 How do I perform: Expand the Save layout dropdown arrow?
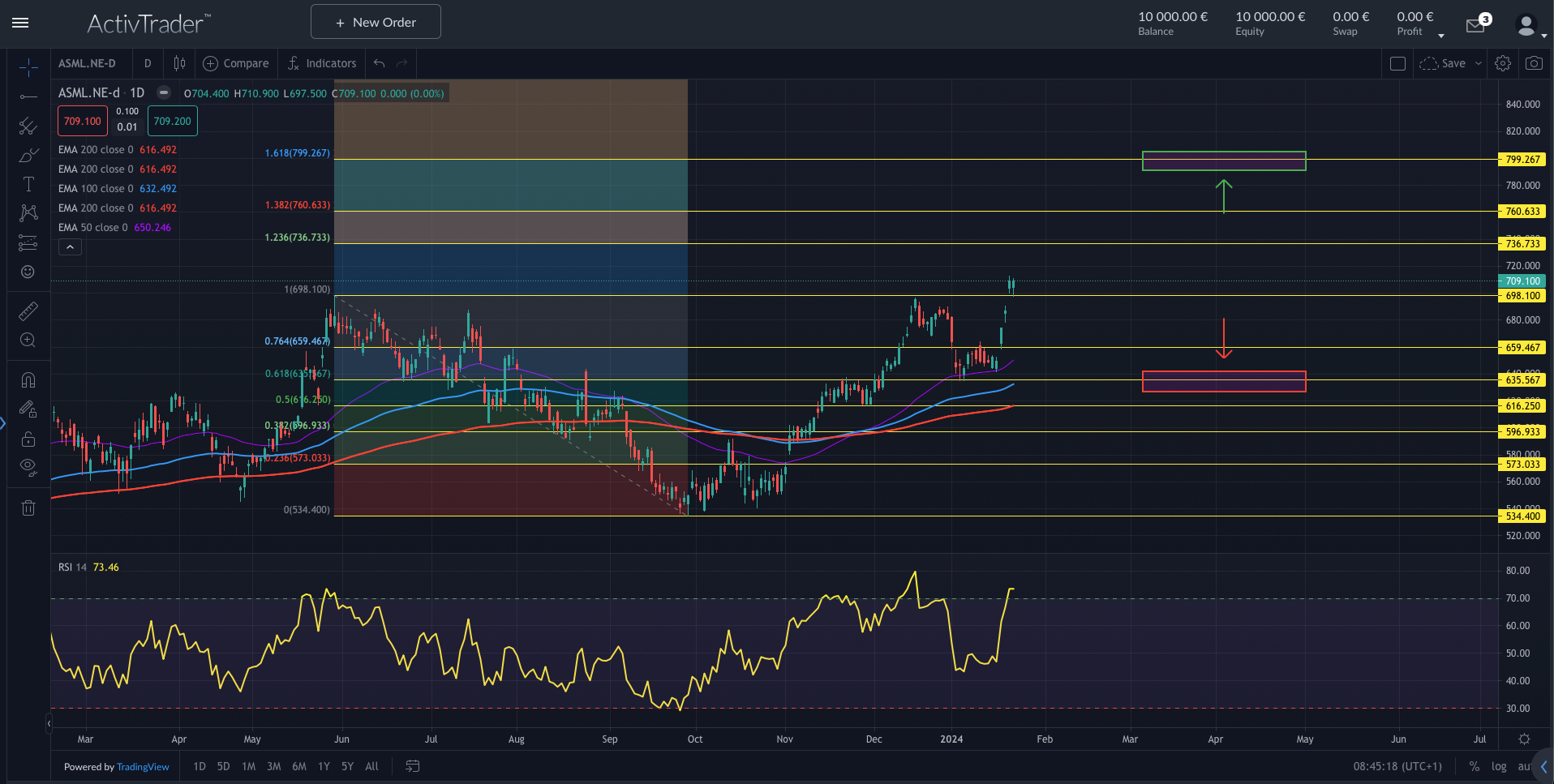pos(1479,63)
